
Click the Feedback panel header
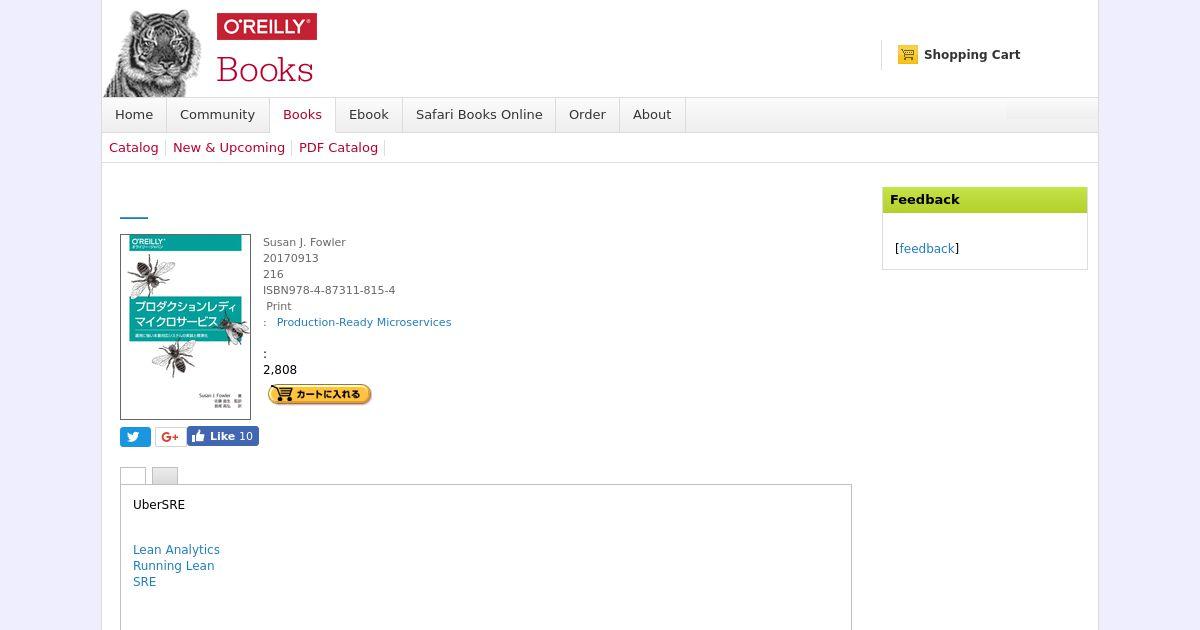[985, 200]
